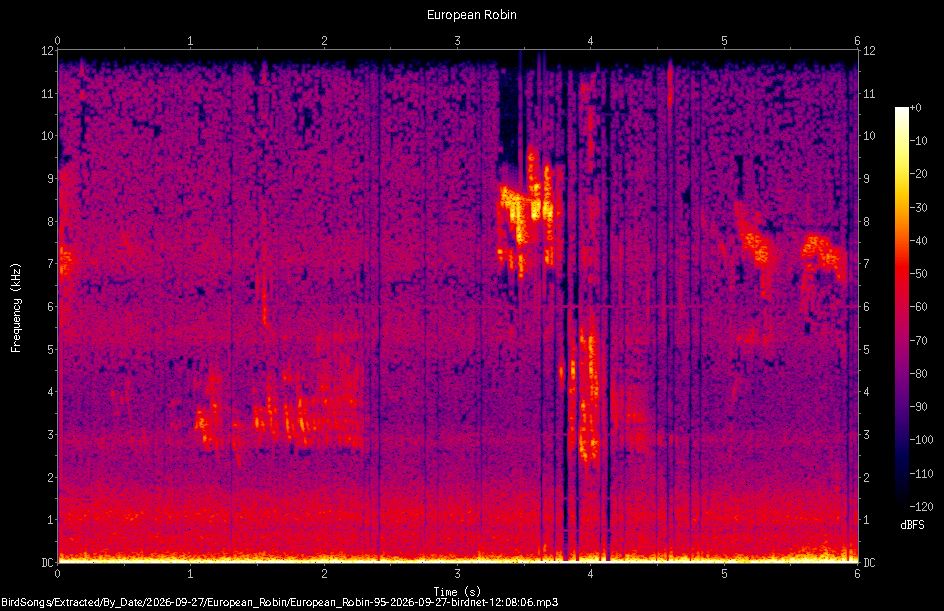Click the Frequency (kHz) axis label

coord(16,308)
